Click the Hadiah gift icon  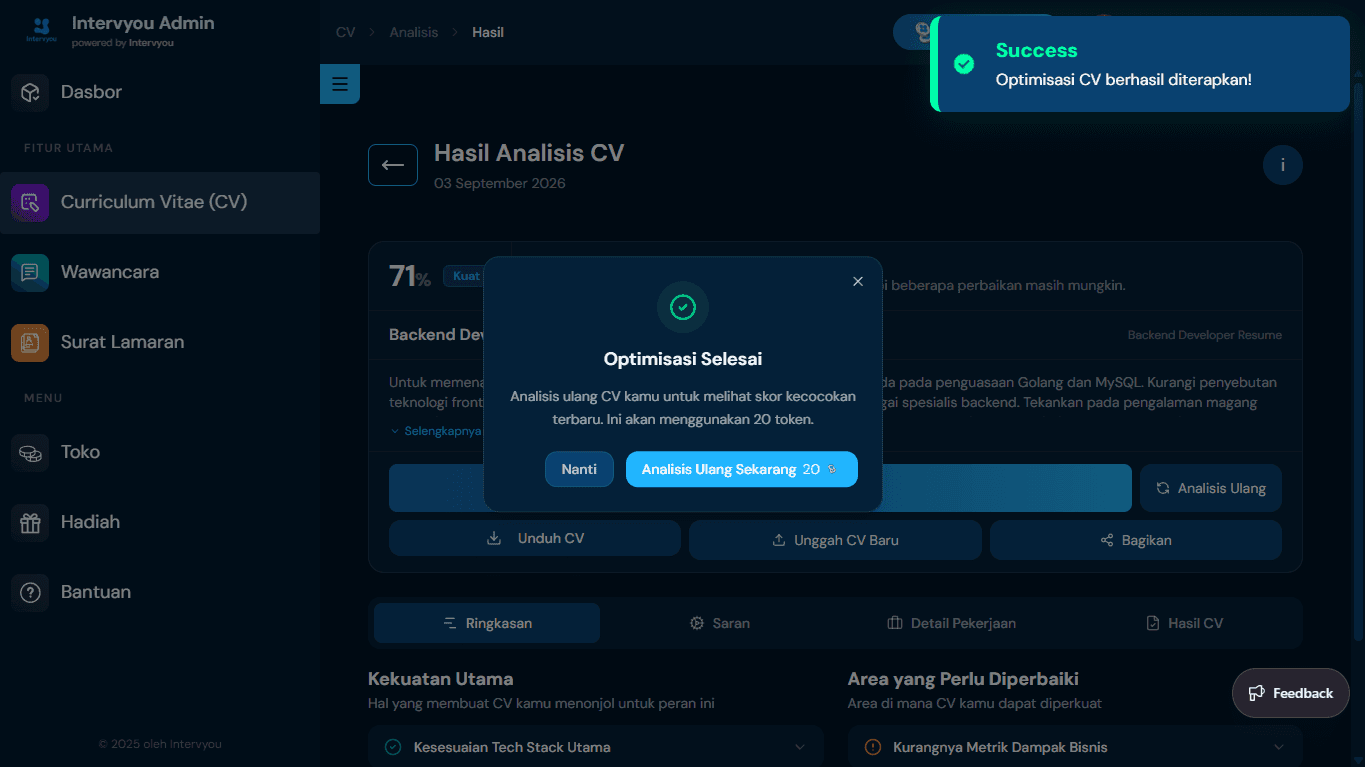coord(30,522)
